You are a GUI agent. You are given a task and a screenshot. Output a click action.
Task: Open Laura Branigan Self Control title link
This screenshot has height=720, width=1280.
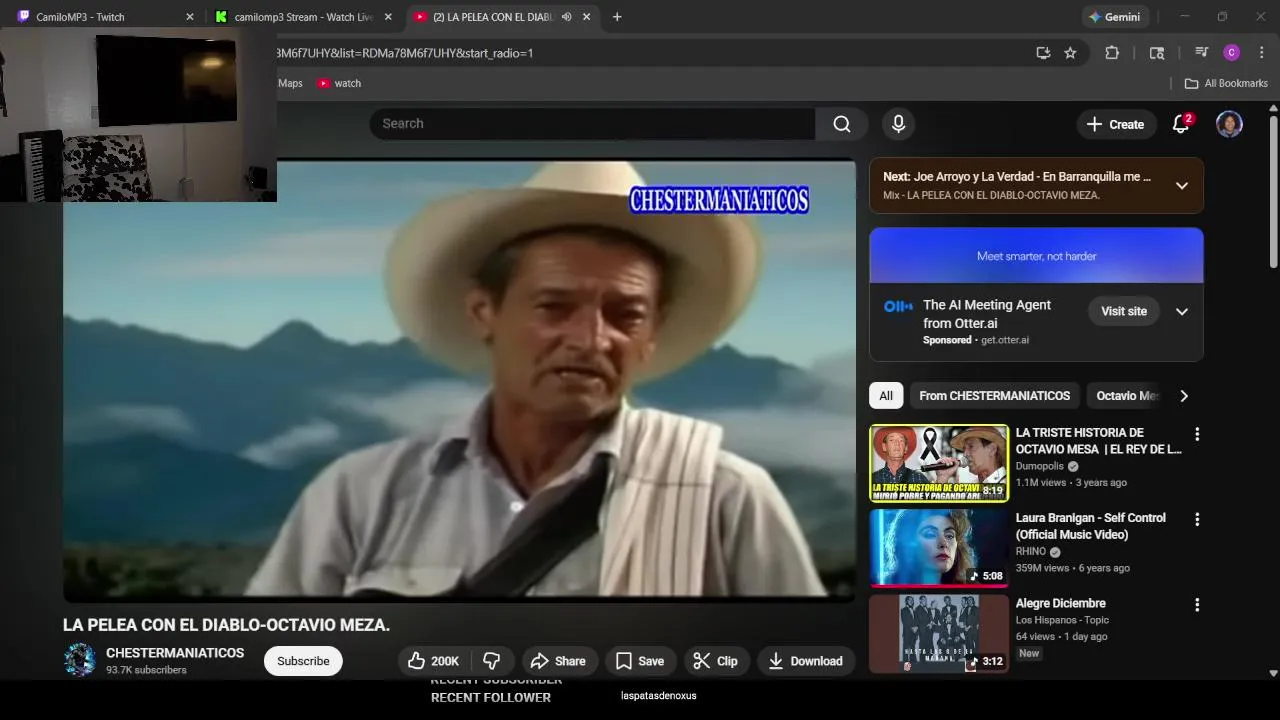(1091, 526)
